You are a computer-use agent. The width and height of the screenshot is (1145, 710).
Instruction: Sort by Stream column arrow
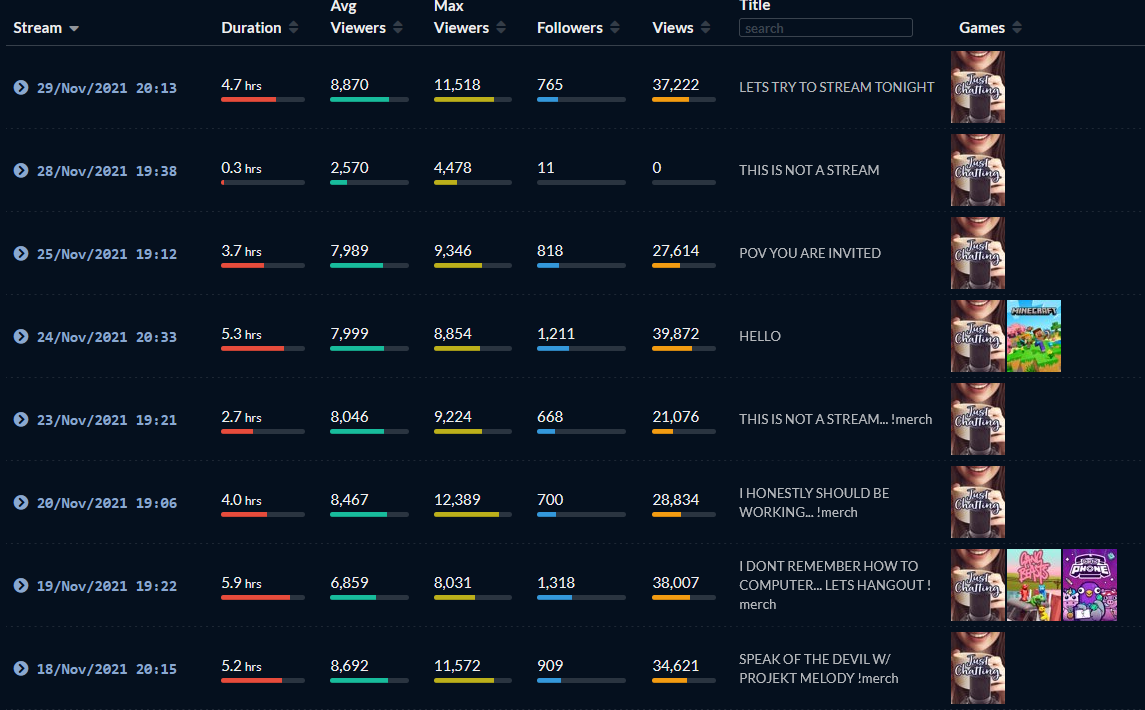[74, 28]
